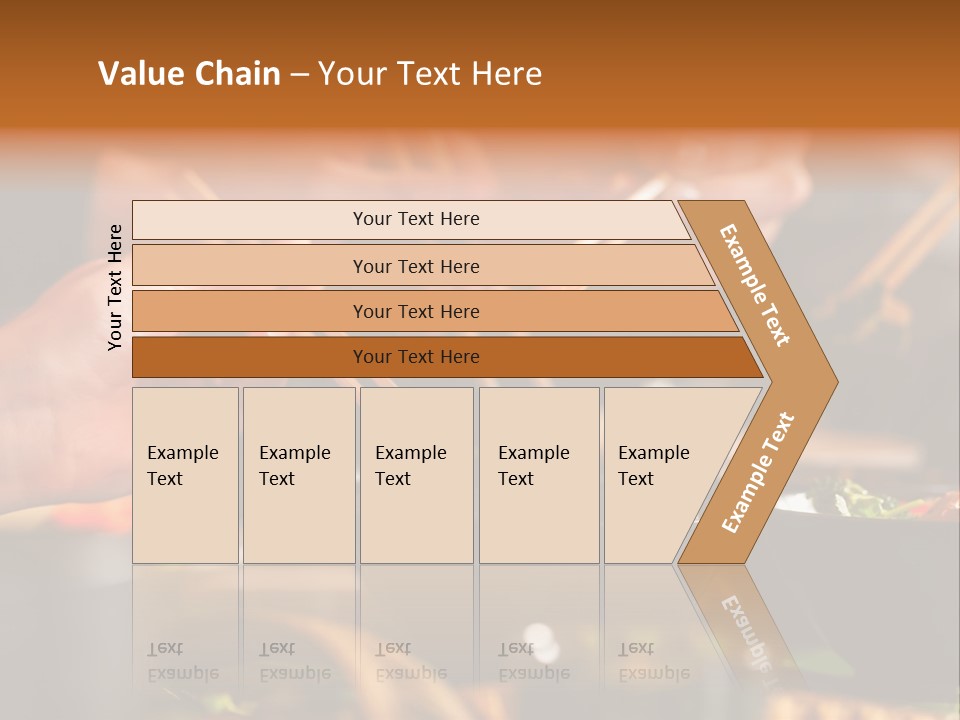Select the topmost lightest 'Your Text Here' bar
960x720 pixels.
pyautogui.click(x=415, y=219)
